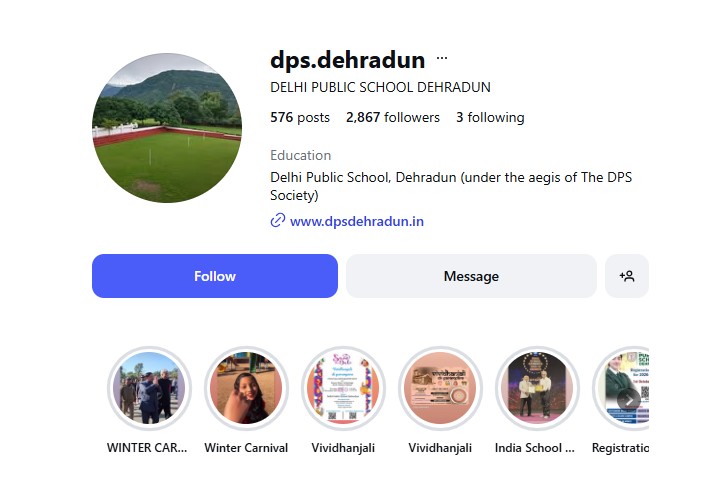This screenshot has width=728, height=485.
Task: Open the Winter Carnival highlight with girl
Action: 246,388
